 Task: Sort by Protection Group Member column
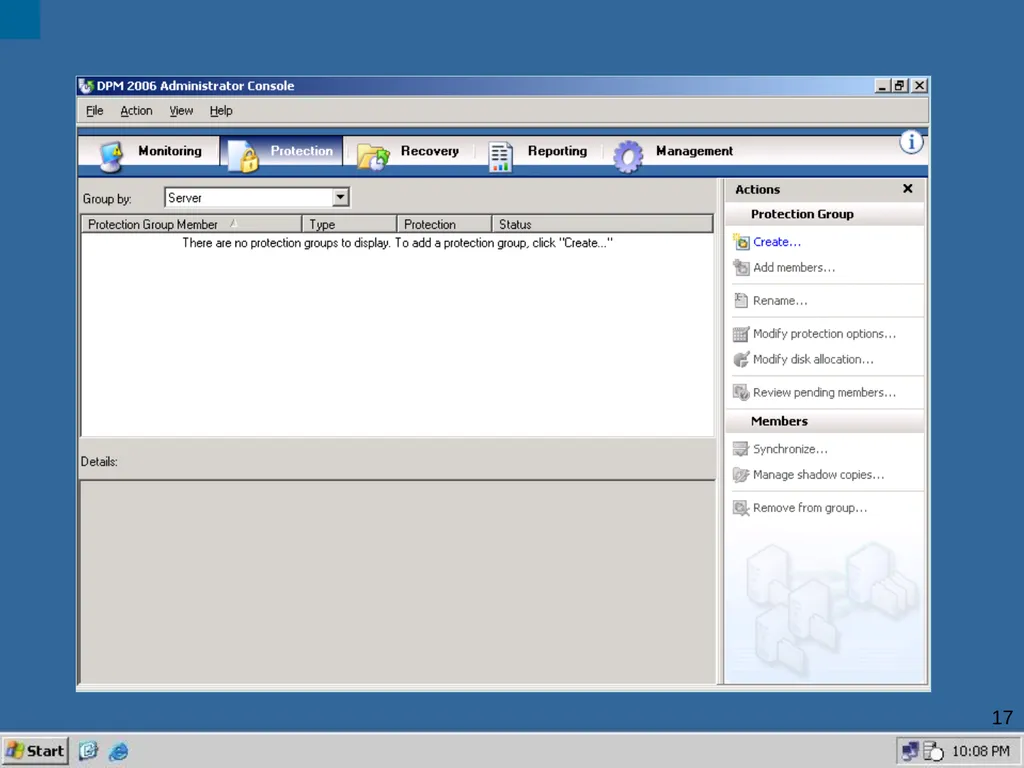[x=191, y=224]
